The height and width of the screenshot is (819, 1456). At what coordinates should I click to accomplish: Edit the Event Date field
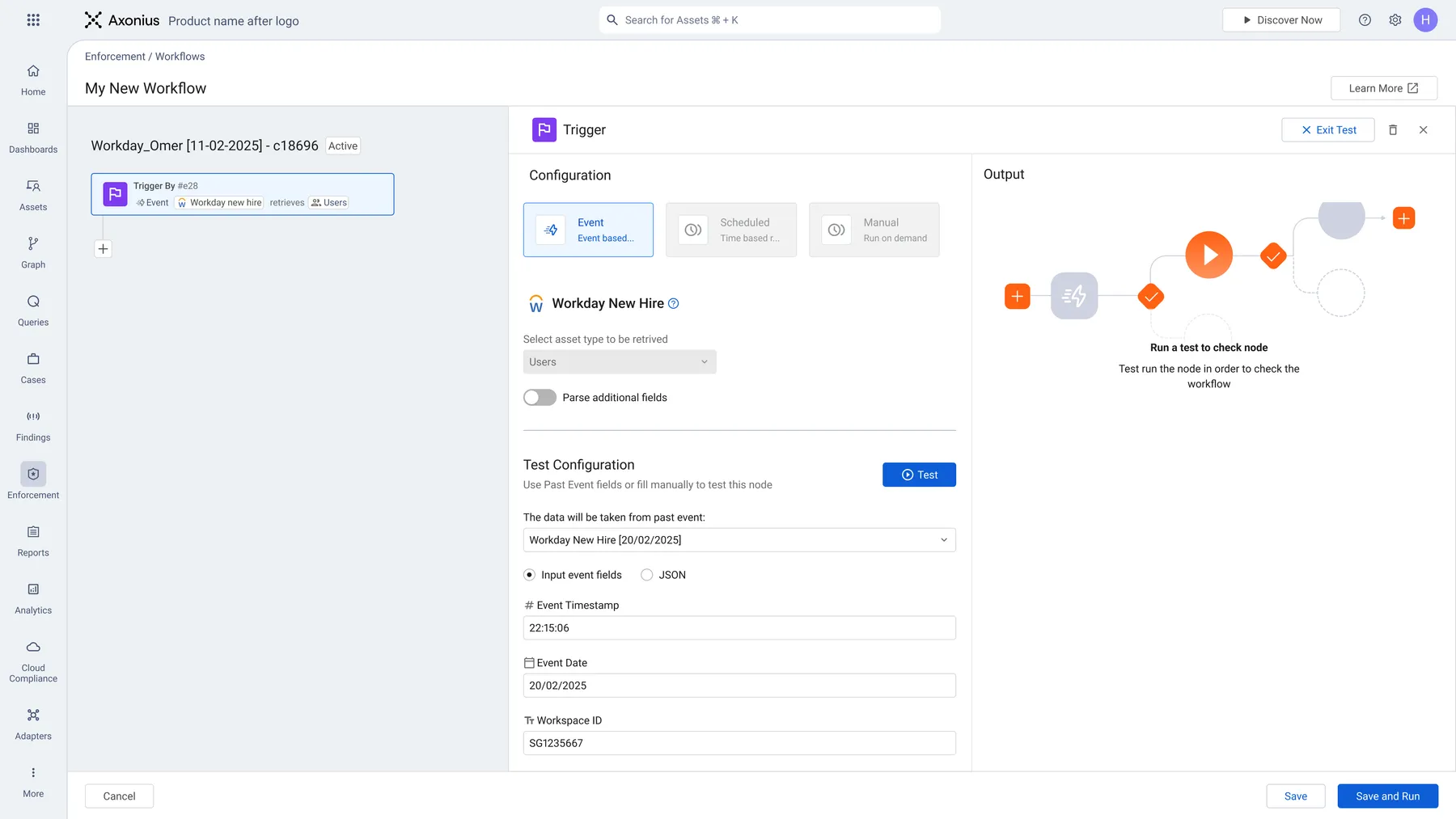[739, 686]
